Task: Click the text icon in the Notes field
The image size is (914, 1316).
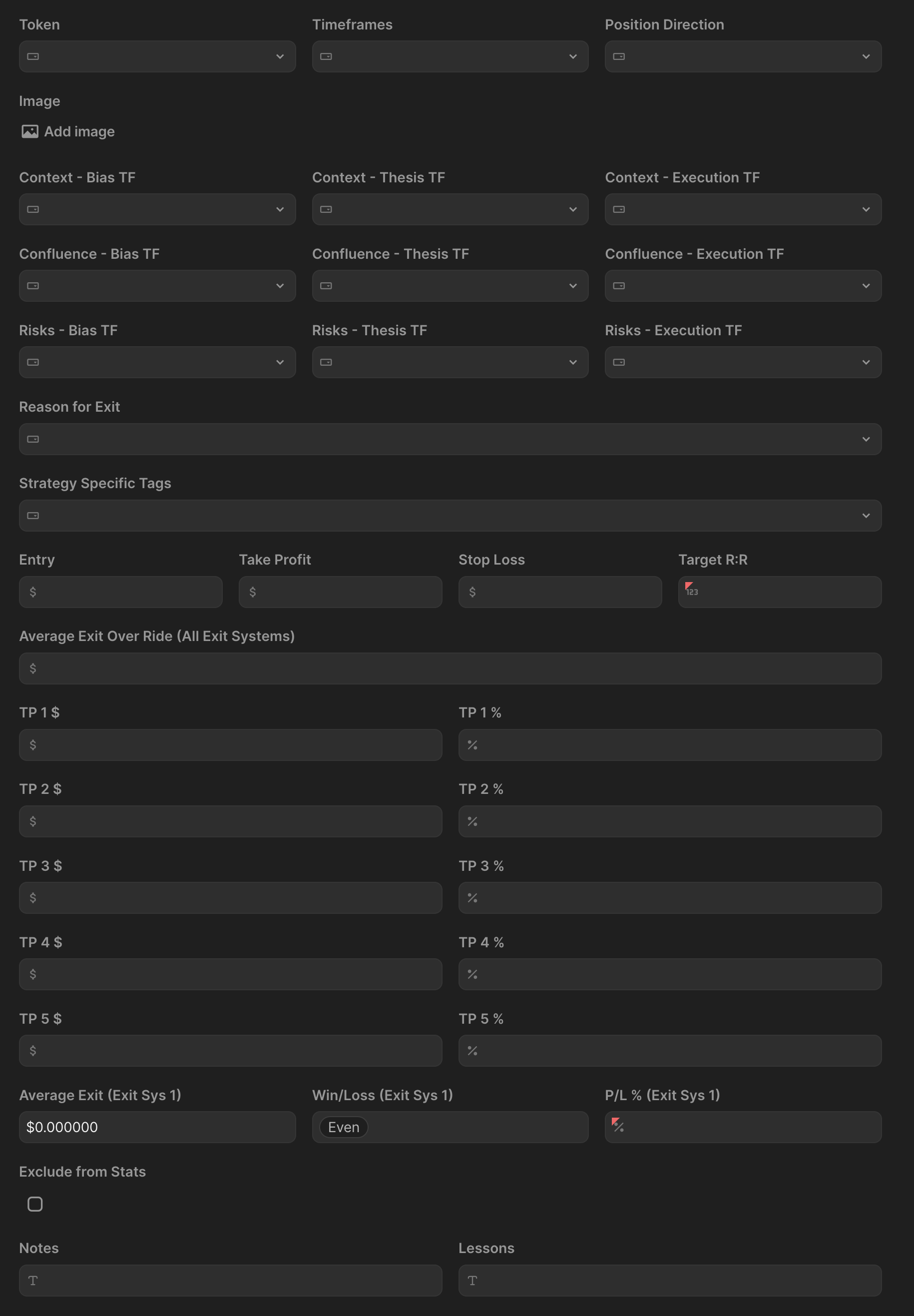Action: point(33,1280)
